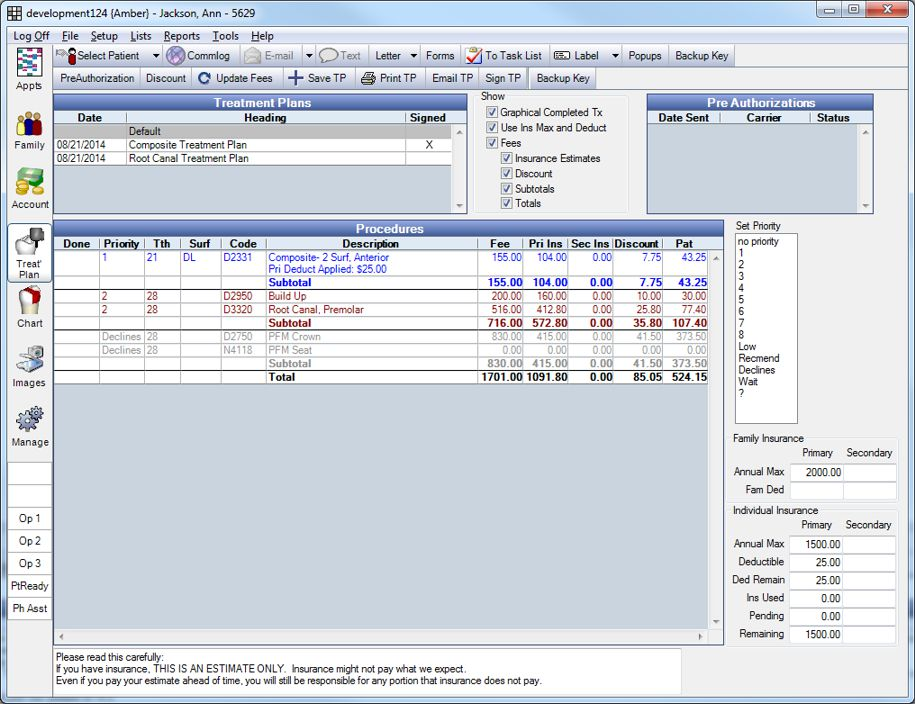
Task: Disable Insurance Estimates display
Action: [x=508, y=158]
